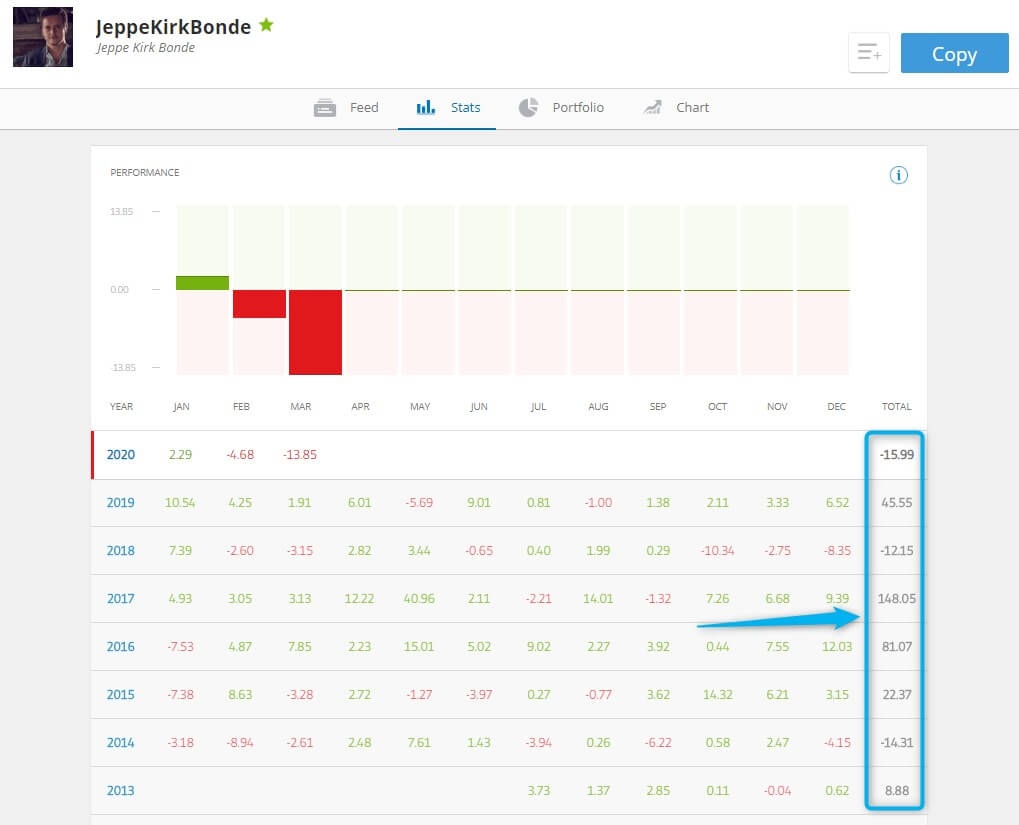Click the Stats bar chart icon
Screen dimensions: 1019x825
(425, 108)
